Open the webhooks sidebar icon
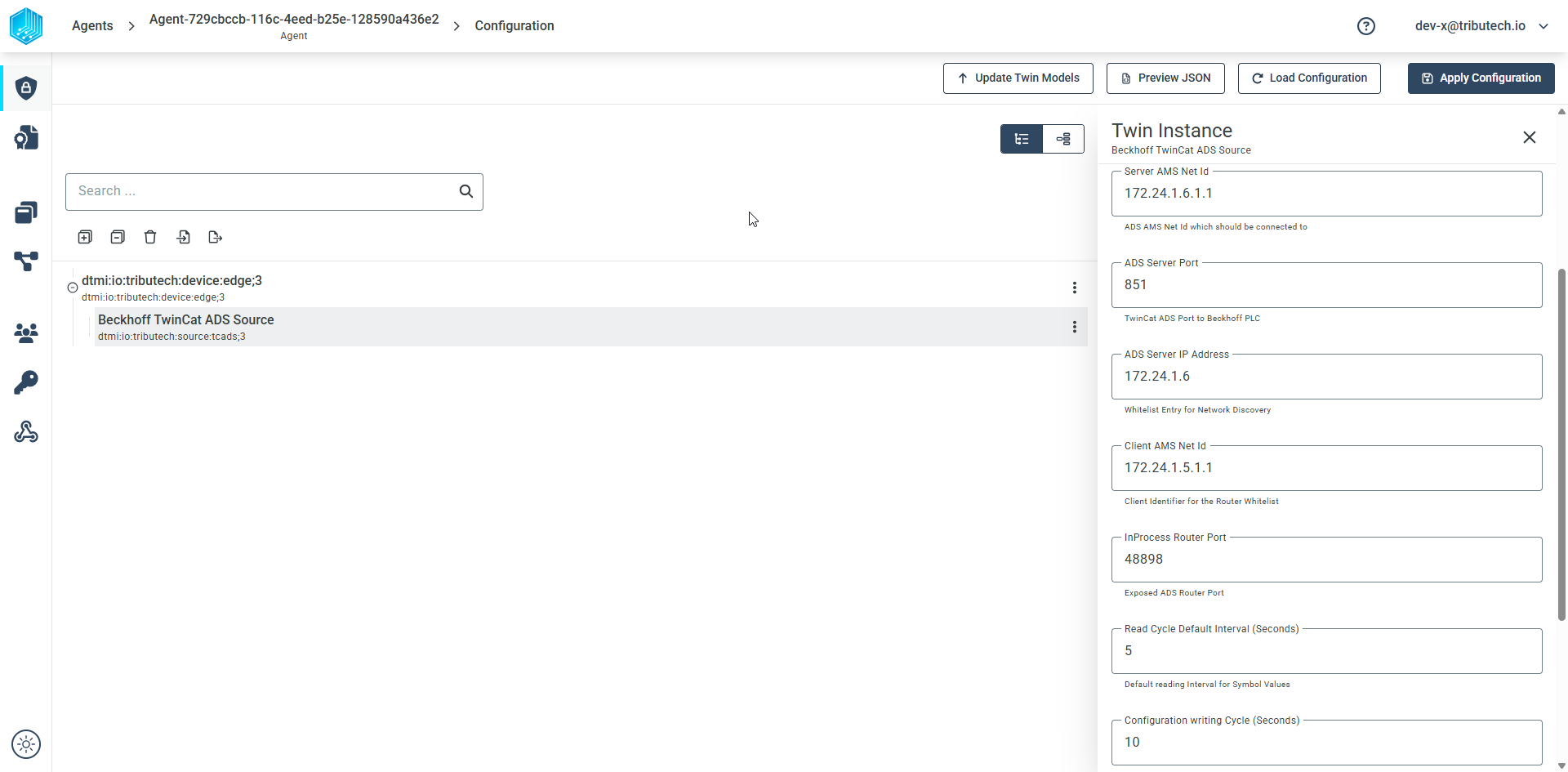The image size is (1568, 772). 26,432
